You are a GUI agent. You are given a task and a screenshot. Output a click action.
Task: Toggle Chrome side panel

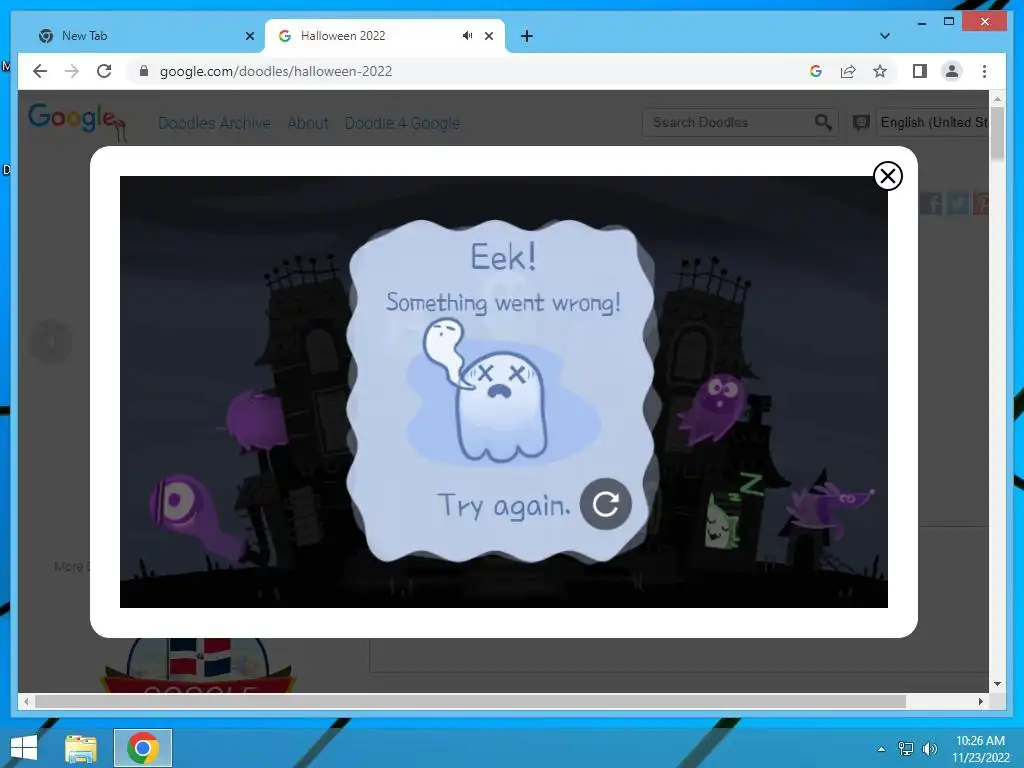click(x=920, y=71)
